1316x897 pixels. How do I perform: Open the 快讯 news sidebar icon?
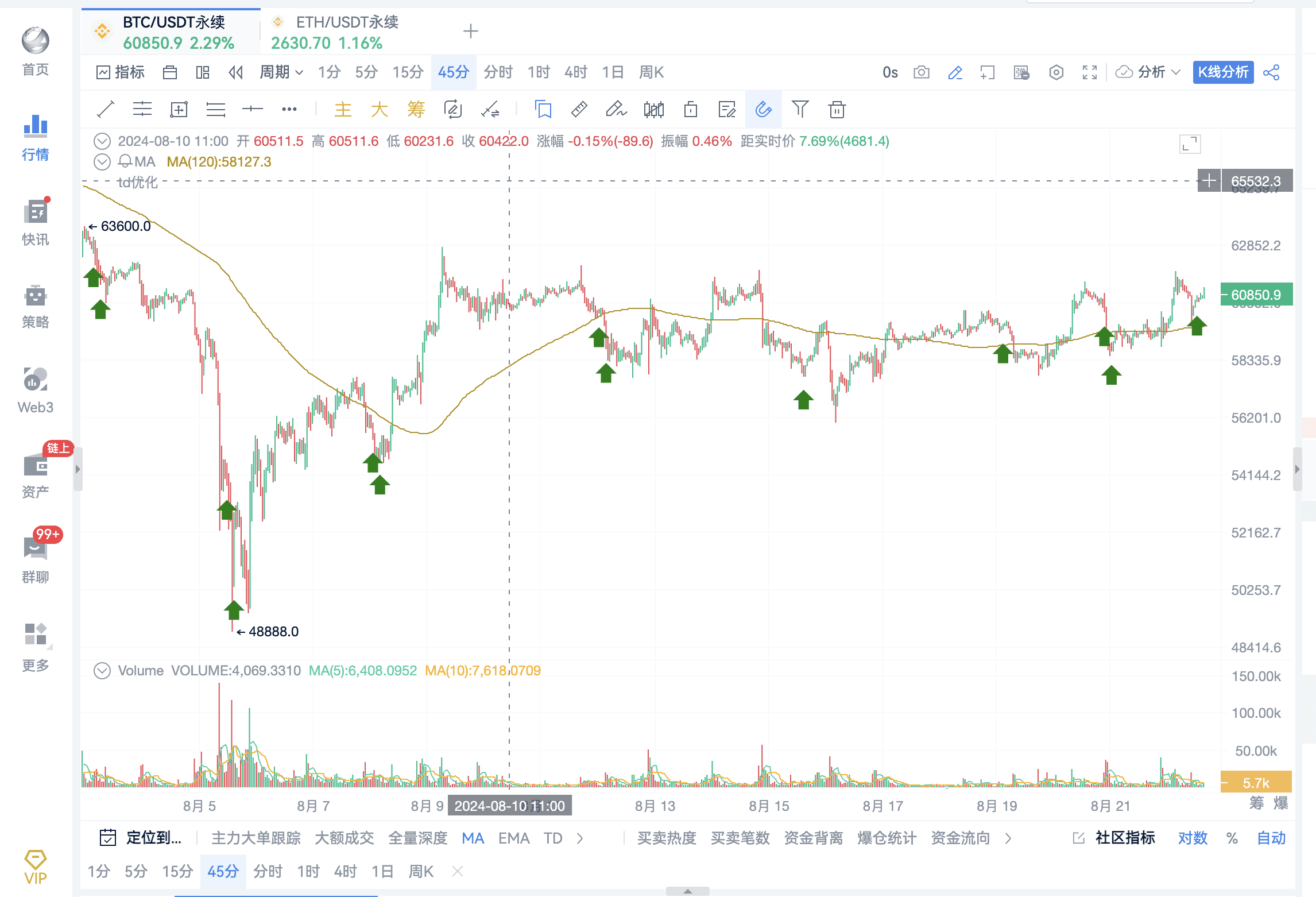(36, 223)
